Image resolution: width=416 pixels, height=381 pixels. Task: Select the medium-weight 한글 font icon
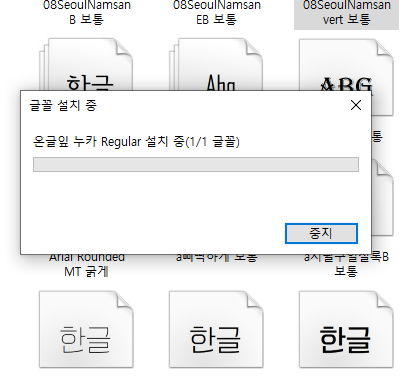tap(216, 329)
